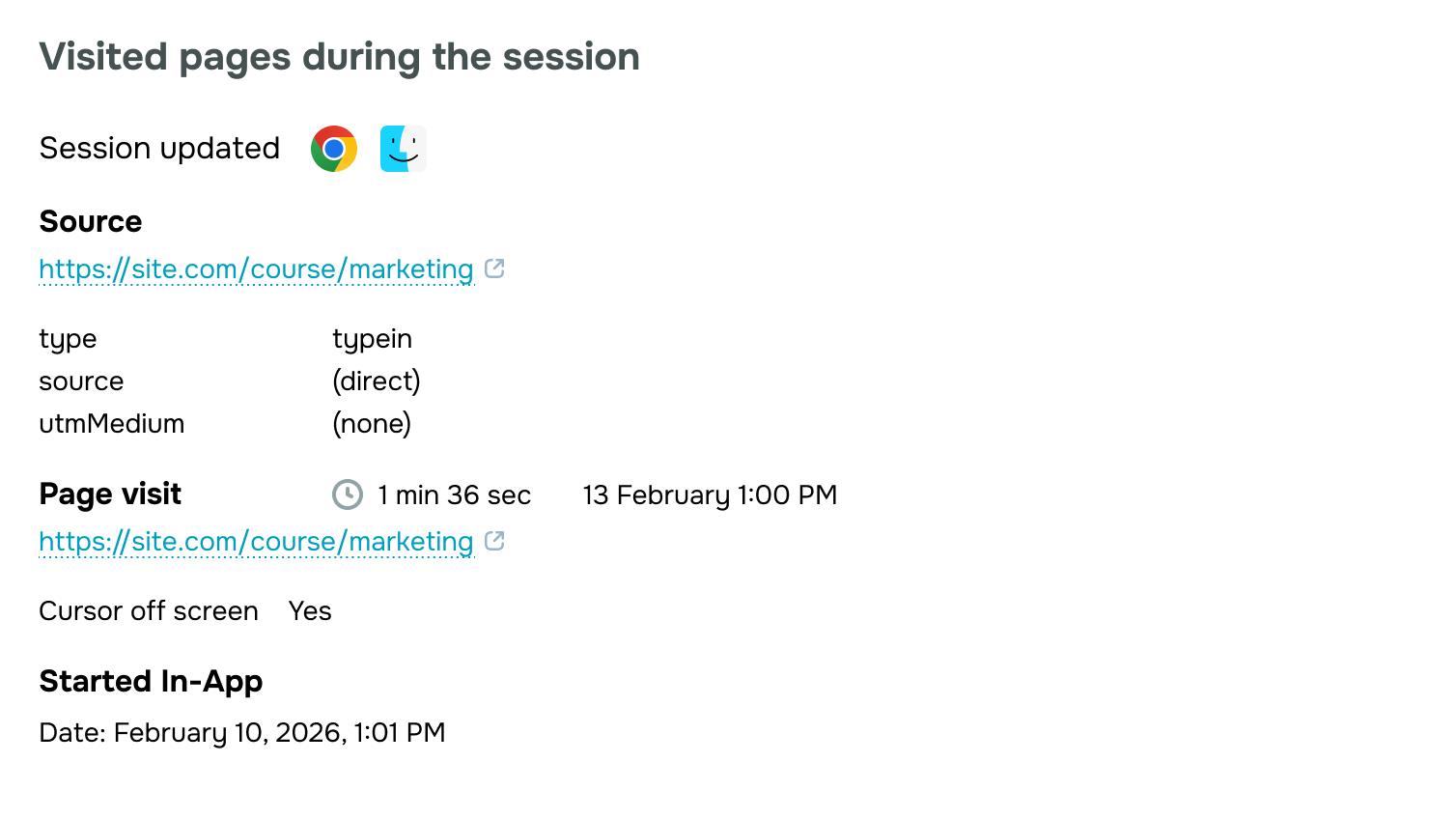Click the Session updated heading
Image resolution: width=1456 pixels, height=819 pixels.
tap(158, 148)
